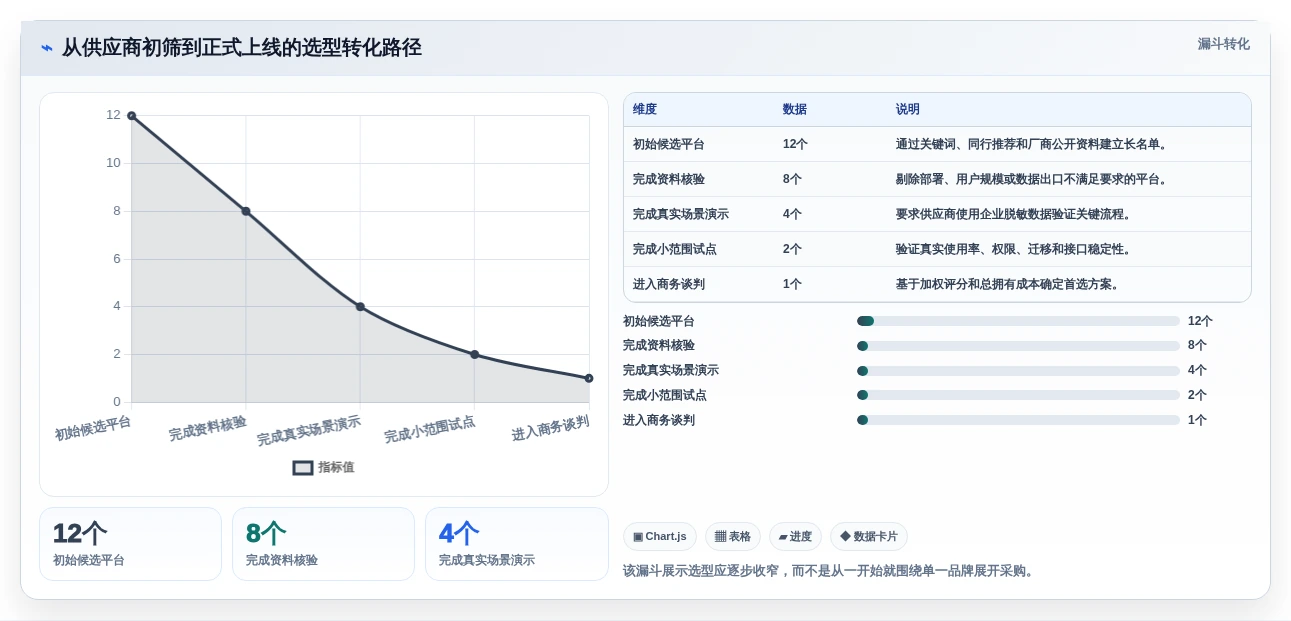This screenshot has width=1291, height=621.
Task: Click the chart data point for 进入商务谈判
Action: [589, 378]
